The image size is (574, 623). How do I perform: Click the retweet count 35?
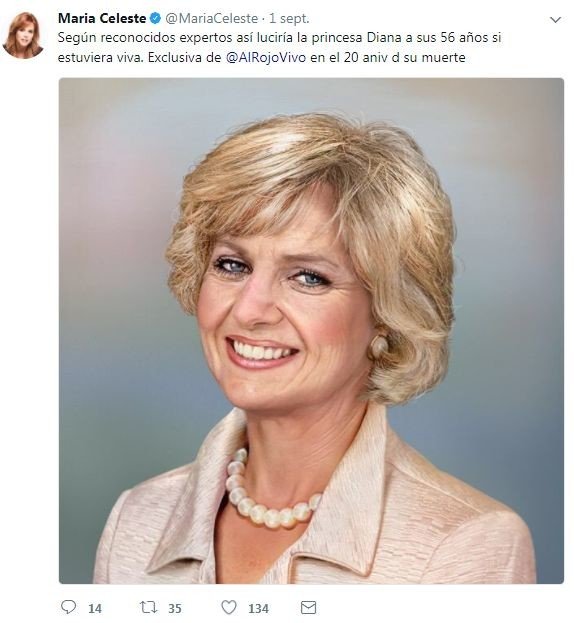[x=175, y=608]
